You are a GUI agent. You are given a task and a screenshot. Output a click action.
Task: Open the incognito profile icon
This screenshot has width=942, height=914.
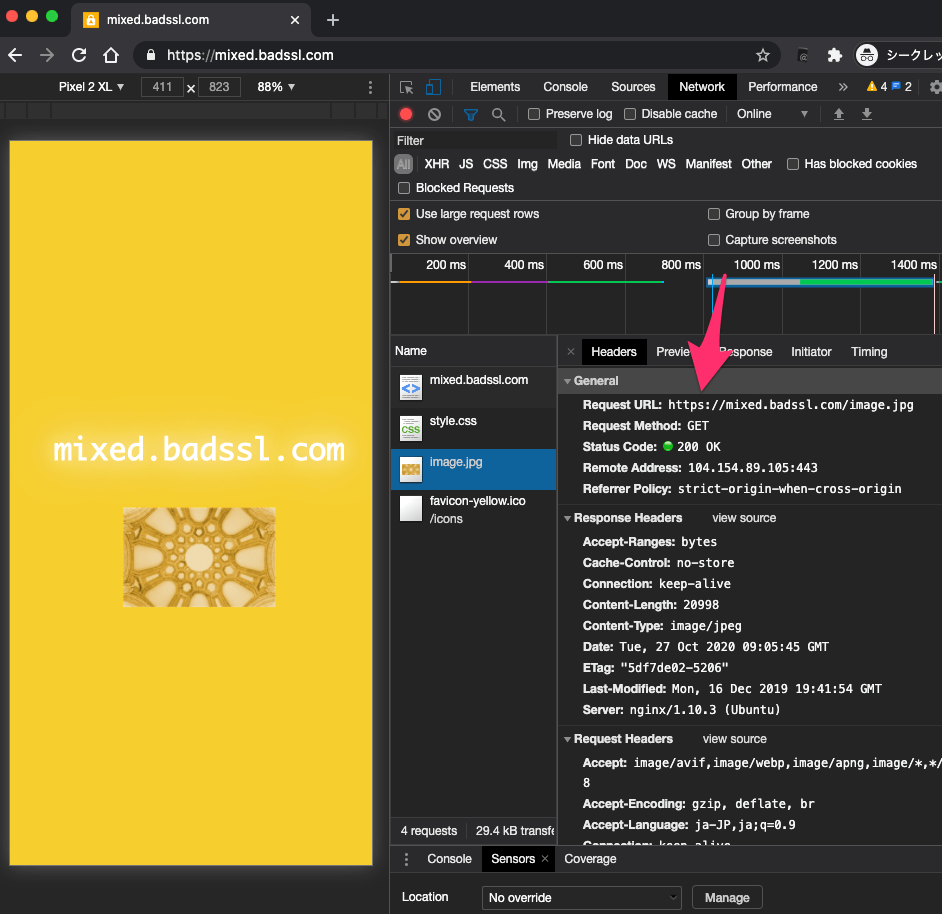coord(867,55)
